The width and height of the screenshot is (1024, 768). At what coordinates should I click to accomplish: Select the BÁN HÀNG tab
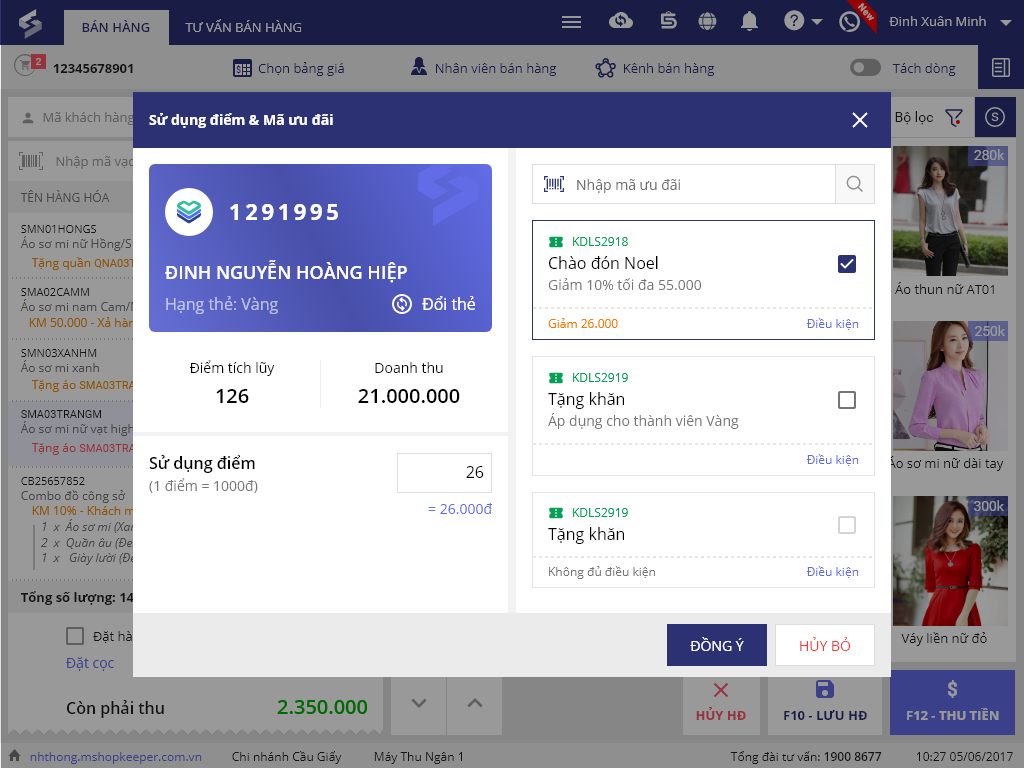pyautogui.click(x=116, y=27)
